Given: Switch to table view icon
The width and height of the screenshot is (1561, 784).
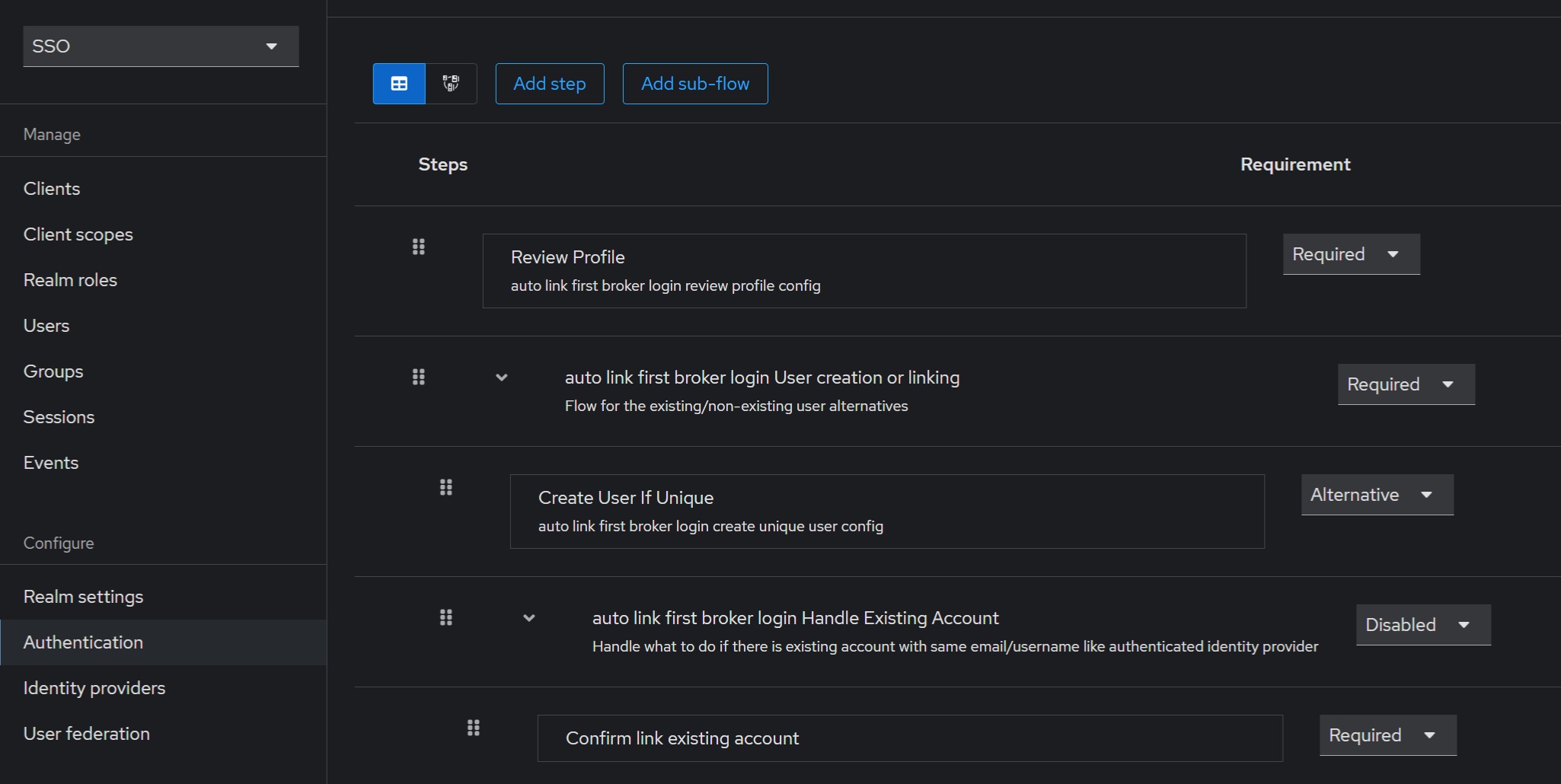Looking at the screenshot, I should coord(399,84).
